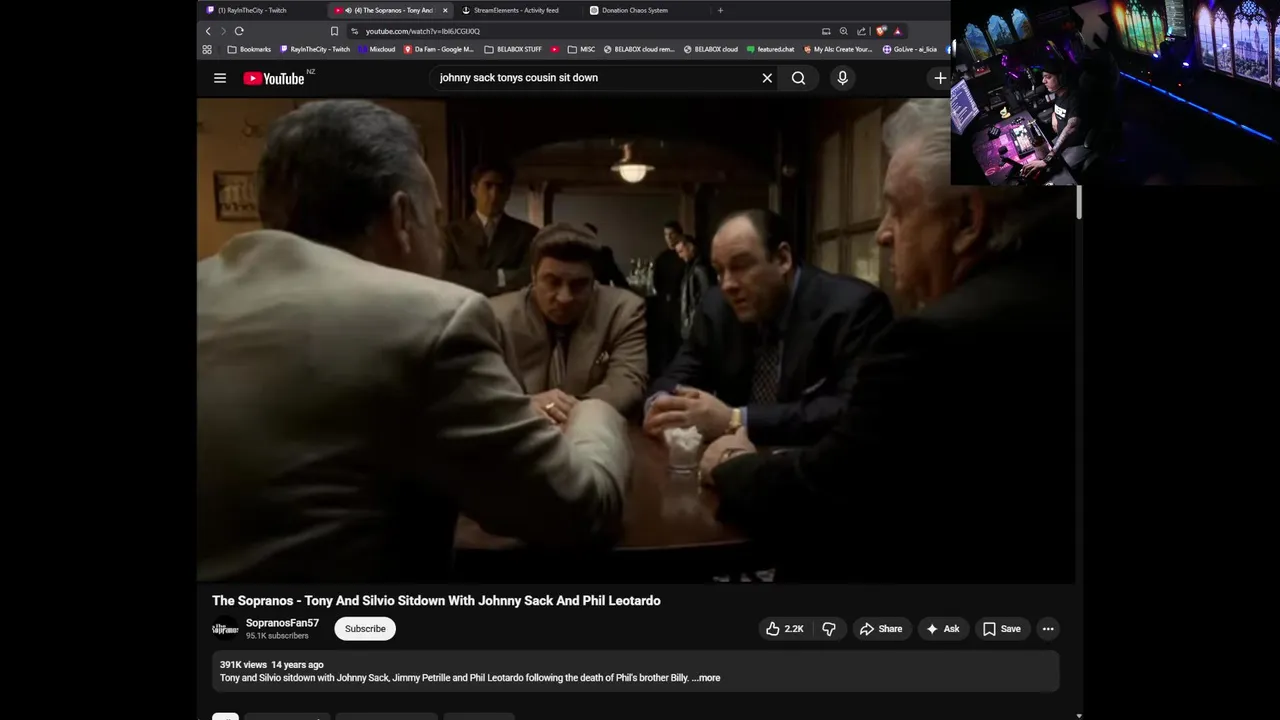This screenshot has width=1280, height=720.
Task: Open the Mixcloud bookmark
Action: [376, 49]
